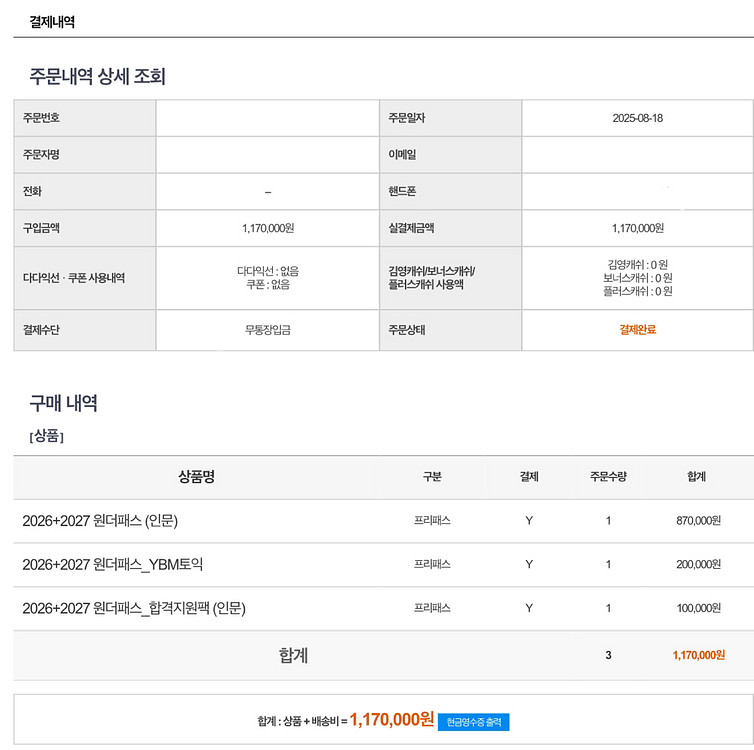754x750 pixels.
Task: Open the 2026+2027 원더패스 (인문) product
Action: click(100, 521)
